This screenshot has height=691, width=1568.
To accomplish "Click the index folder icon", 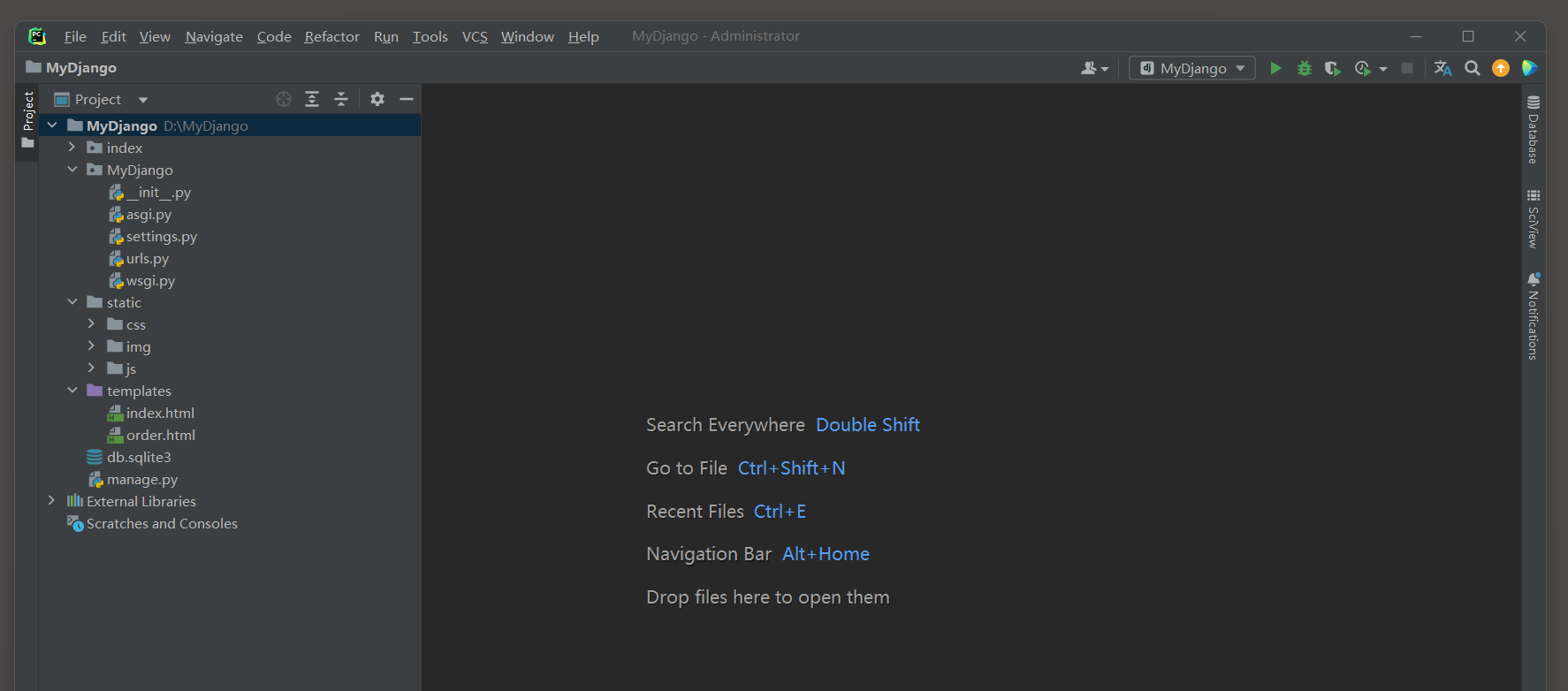I will pos(95,148).
